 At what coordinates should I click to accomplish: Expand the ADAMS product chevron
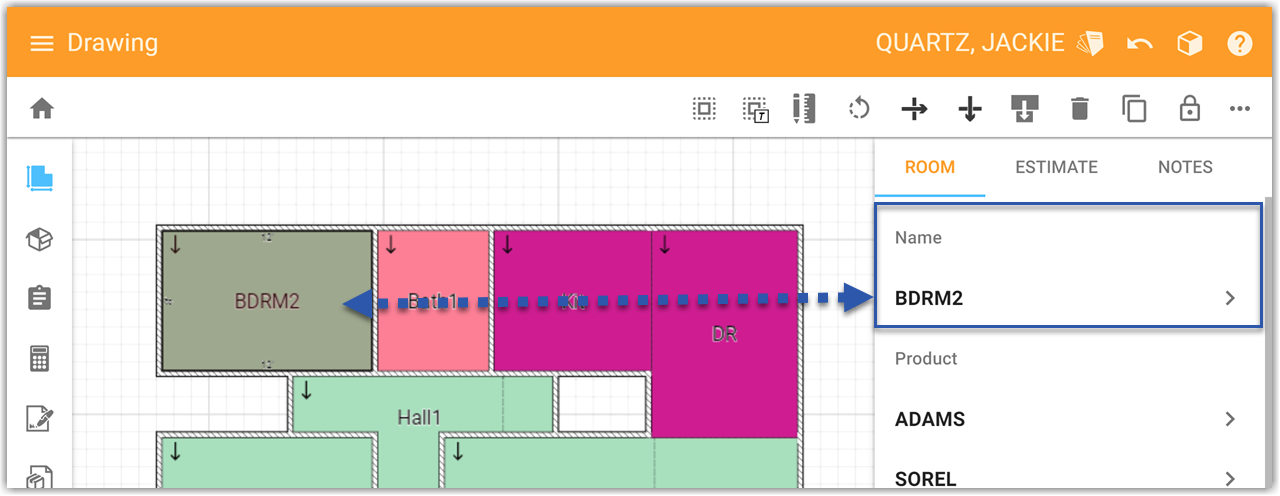[1231, 419]
